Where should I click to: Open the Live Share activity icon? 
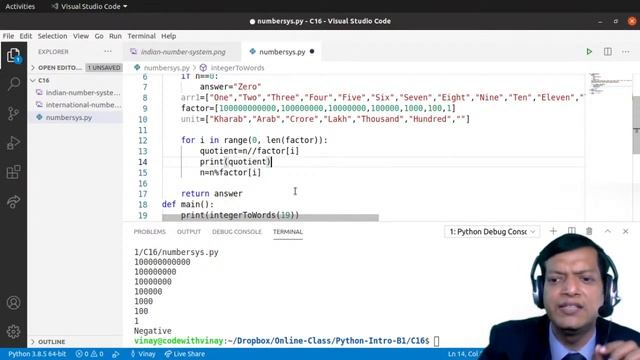pos(13,201)
